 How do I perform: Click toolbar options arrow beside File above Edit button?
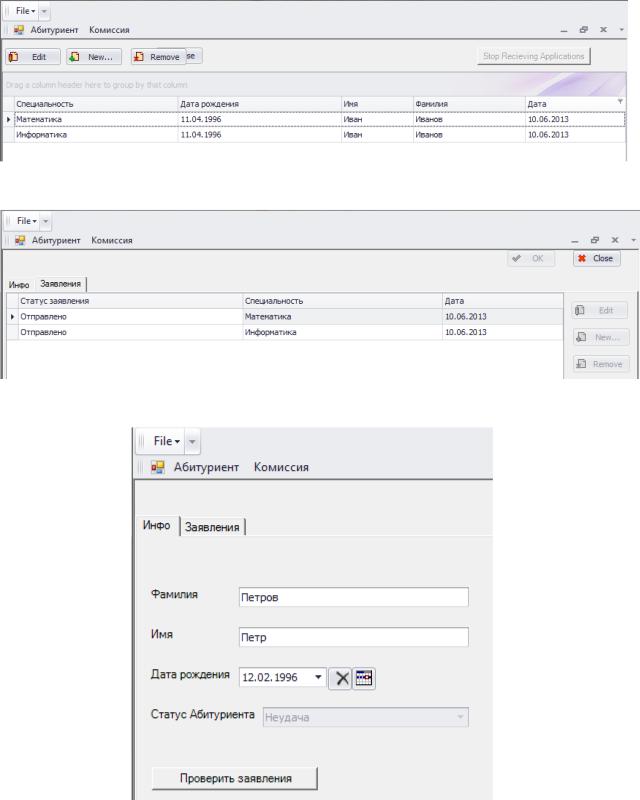(x=44, y=11)
